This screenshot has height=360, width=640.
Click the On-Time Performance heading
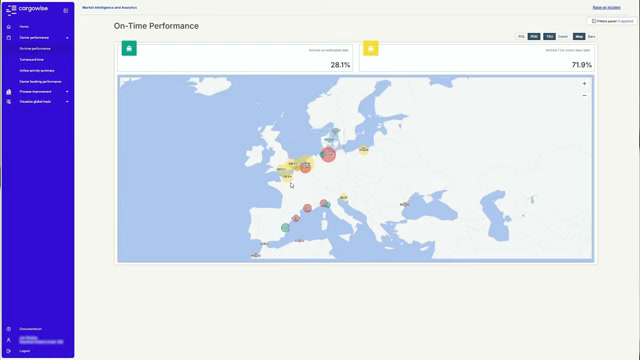tap(156, 26)
